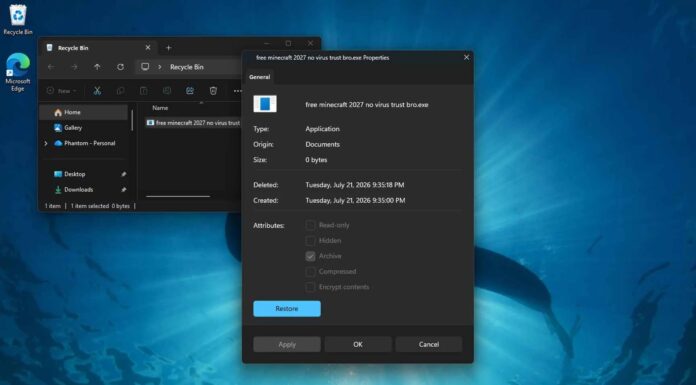Screen dimensions: 696x385
Task: Click the 'Documents' origin value
Action: [322, 144]
